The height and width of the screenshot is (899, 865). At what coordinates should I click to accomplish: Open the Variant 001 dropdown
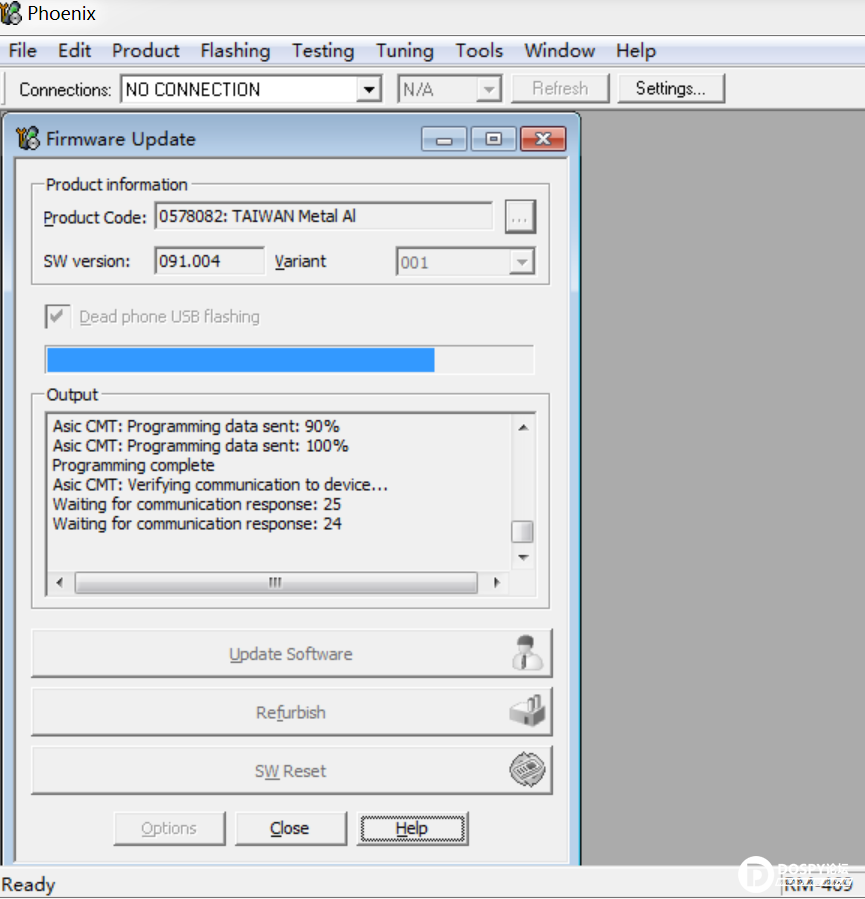[522, 262]
